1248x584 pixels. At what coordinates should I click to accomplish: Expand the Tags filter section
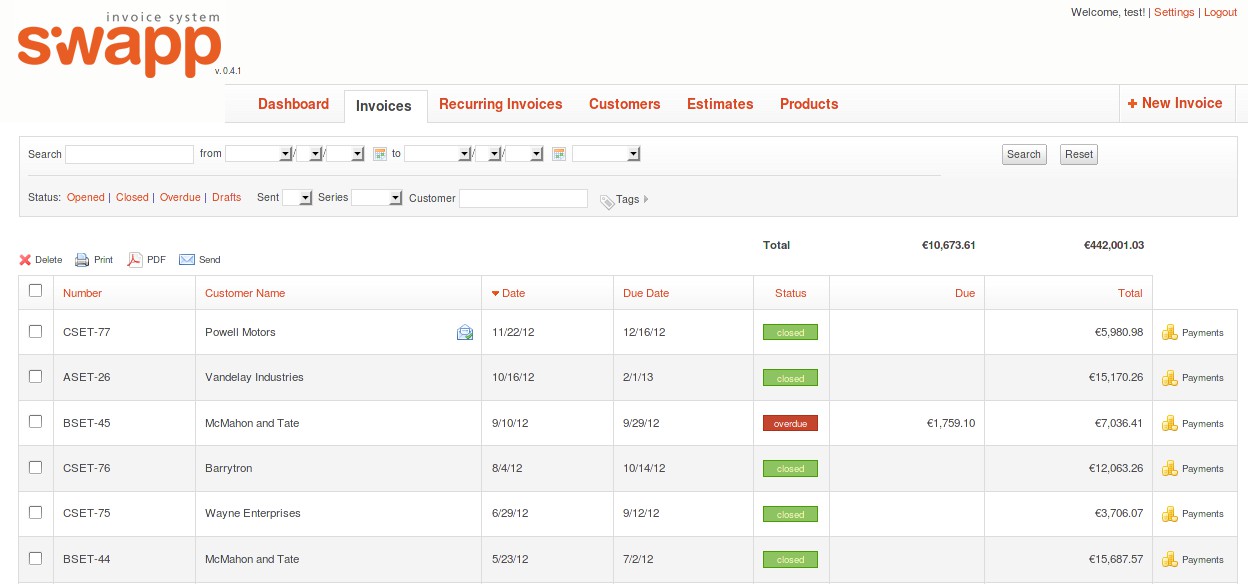[x=625, y=200]
